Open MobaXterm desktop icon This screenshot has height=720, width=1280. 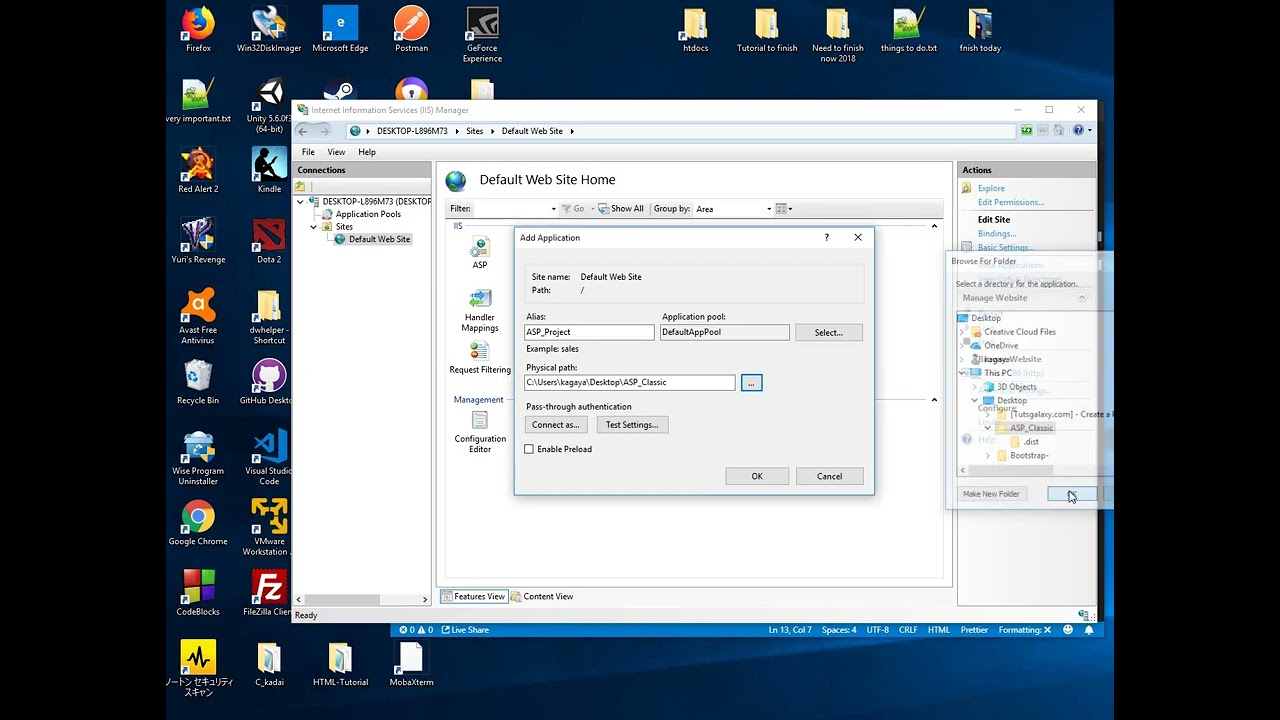tap(411, 664)
